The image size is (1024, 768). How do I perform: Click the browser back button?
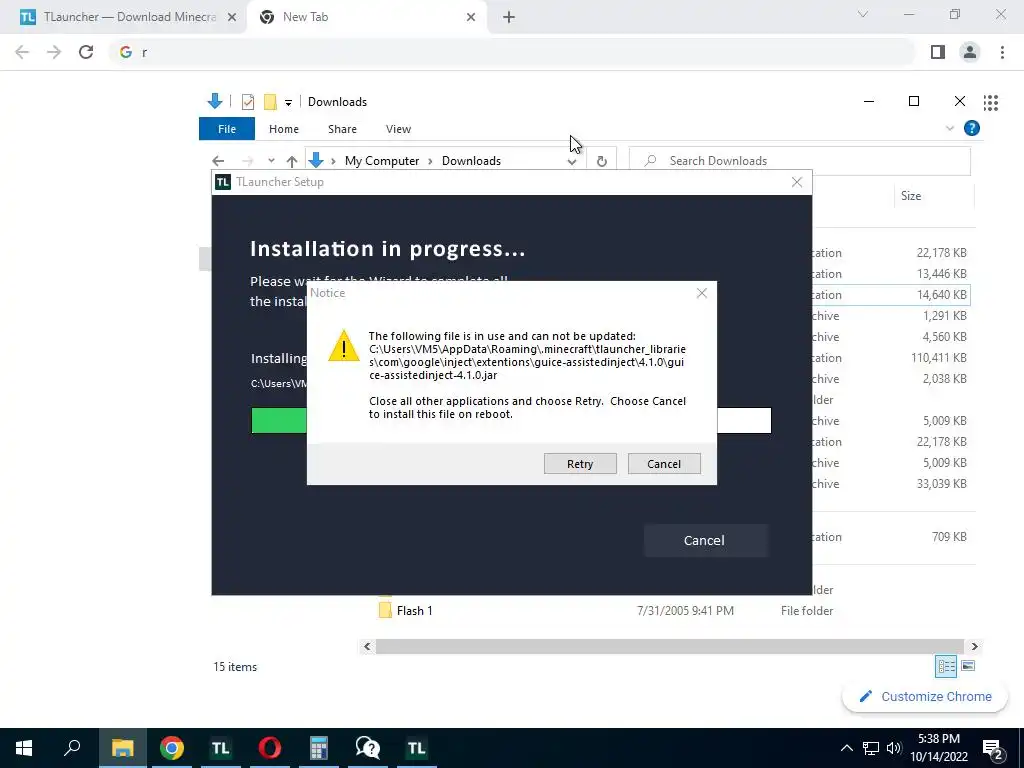pyautogui.click(x=22, y=52)
